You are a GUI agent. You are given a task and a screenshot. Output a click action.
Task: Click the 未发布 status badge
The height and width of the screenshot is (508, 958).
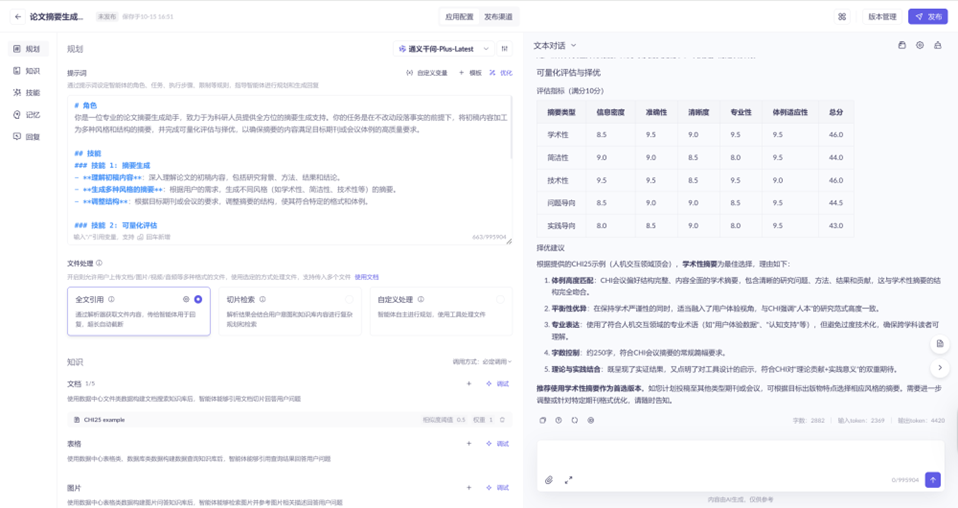click(x=107, y=17)
